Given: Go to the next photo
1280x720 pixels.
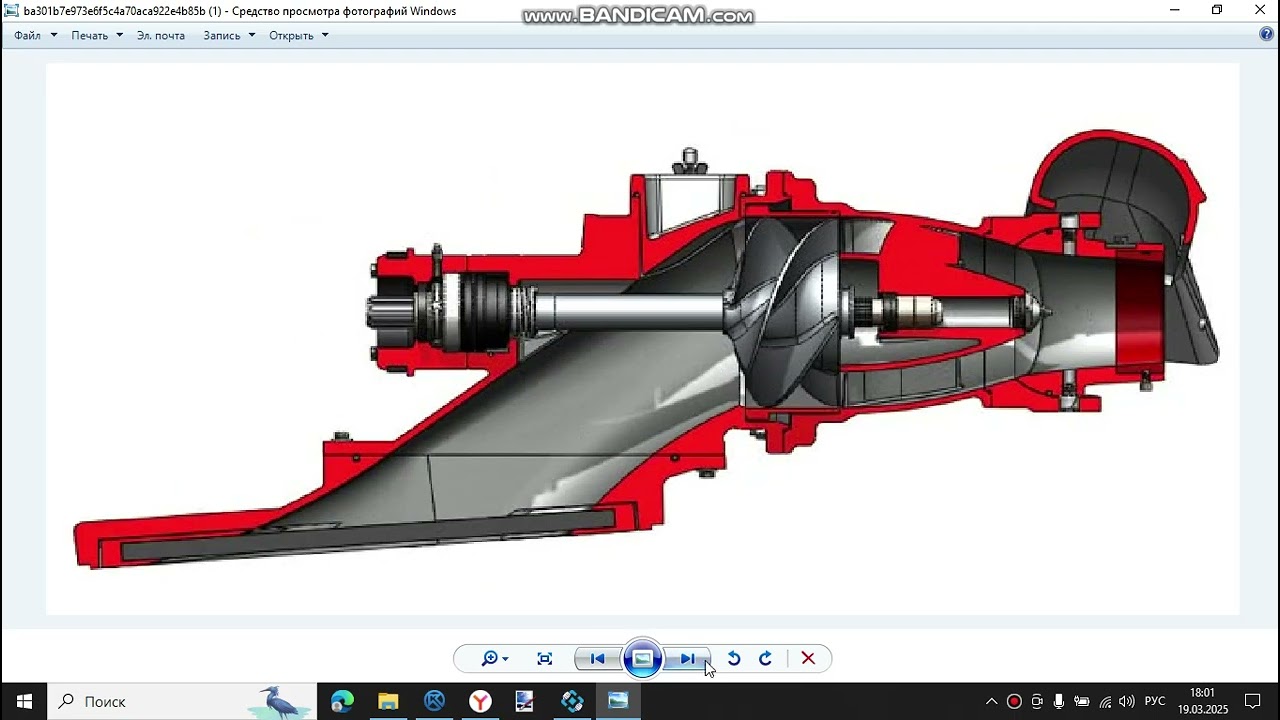Looking at the screenshot, I should pyautogui.click(x=687, y=658).
